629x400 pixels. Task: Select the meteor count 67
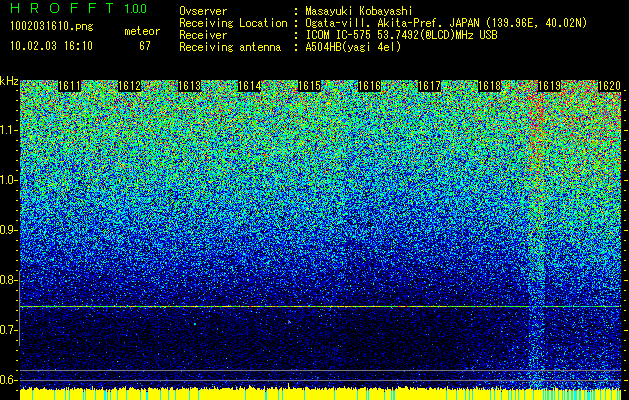tap(145, 46)
